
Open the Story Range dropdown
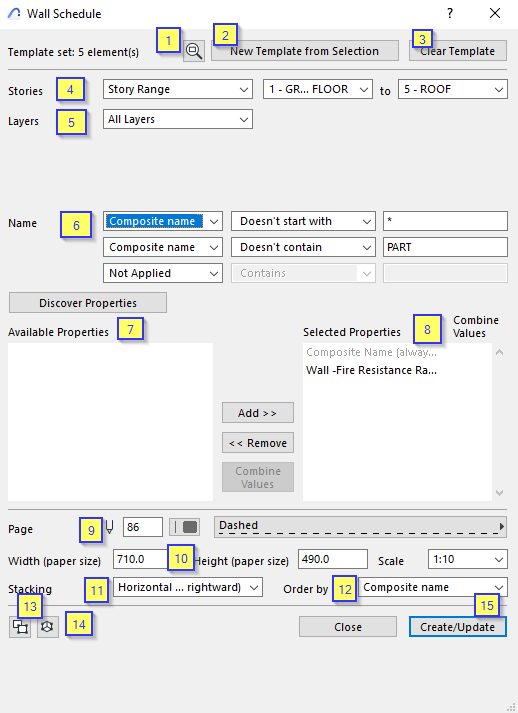click(178, 89)
